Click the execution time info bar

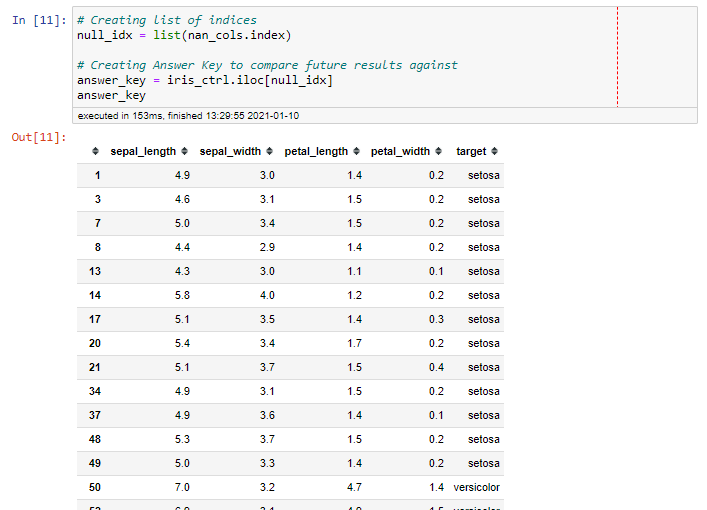point(385,116)
